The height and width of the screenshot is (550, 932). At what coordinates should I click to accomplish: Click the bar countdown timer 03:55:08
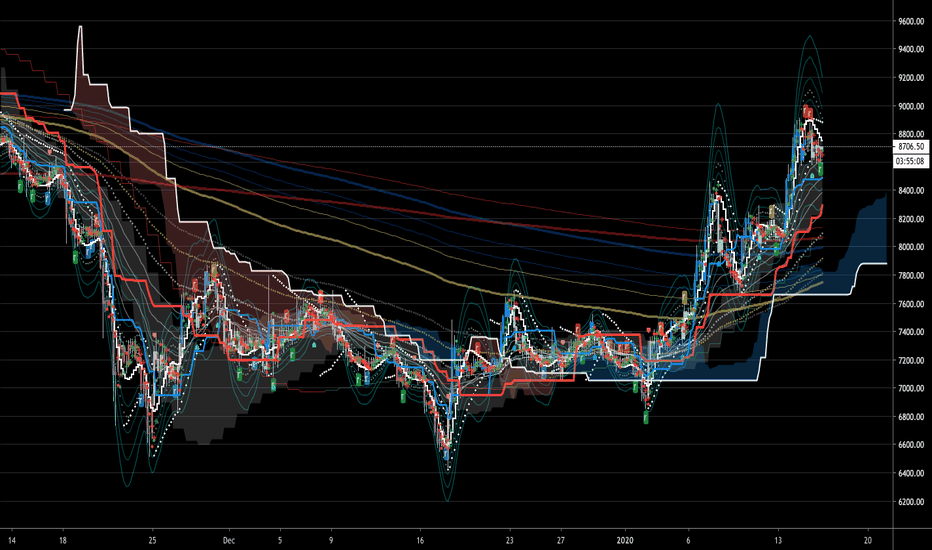click(x=911, y=161)
